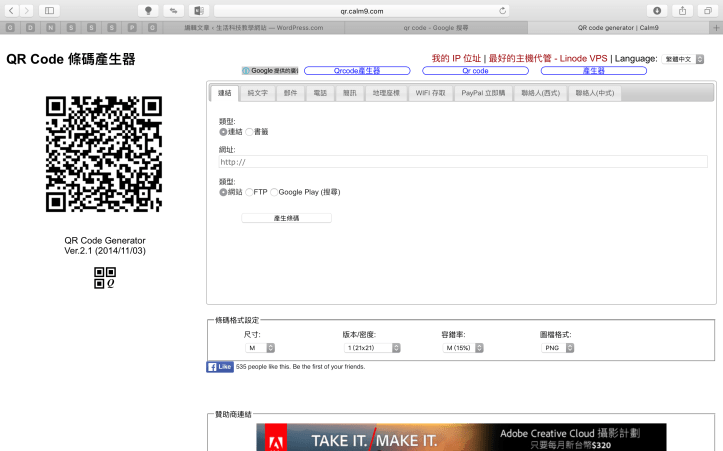This screenshot has height=451, width=723.
Task: Click the Adobe logo in banner
Action: pos(276,439)
